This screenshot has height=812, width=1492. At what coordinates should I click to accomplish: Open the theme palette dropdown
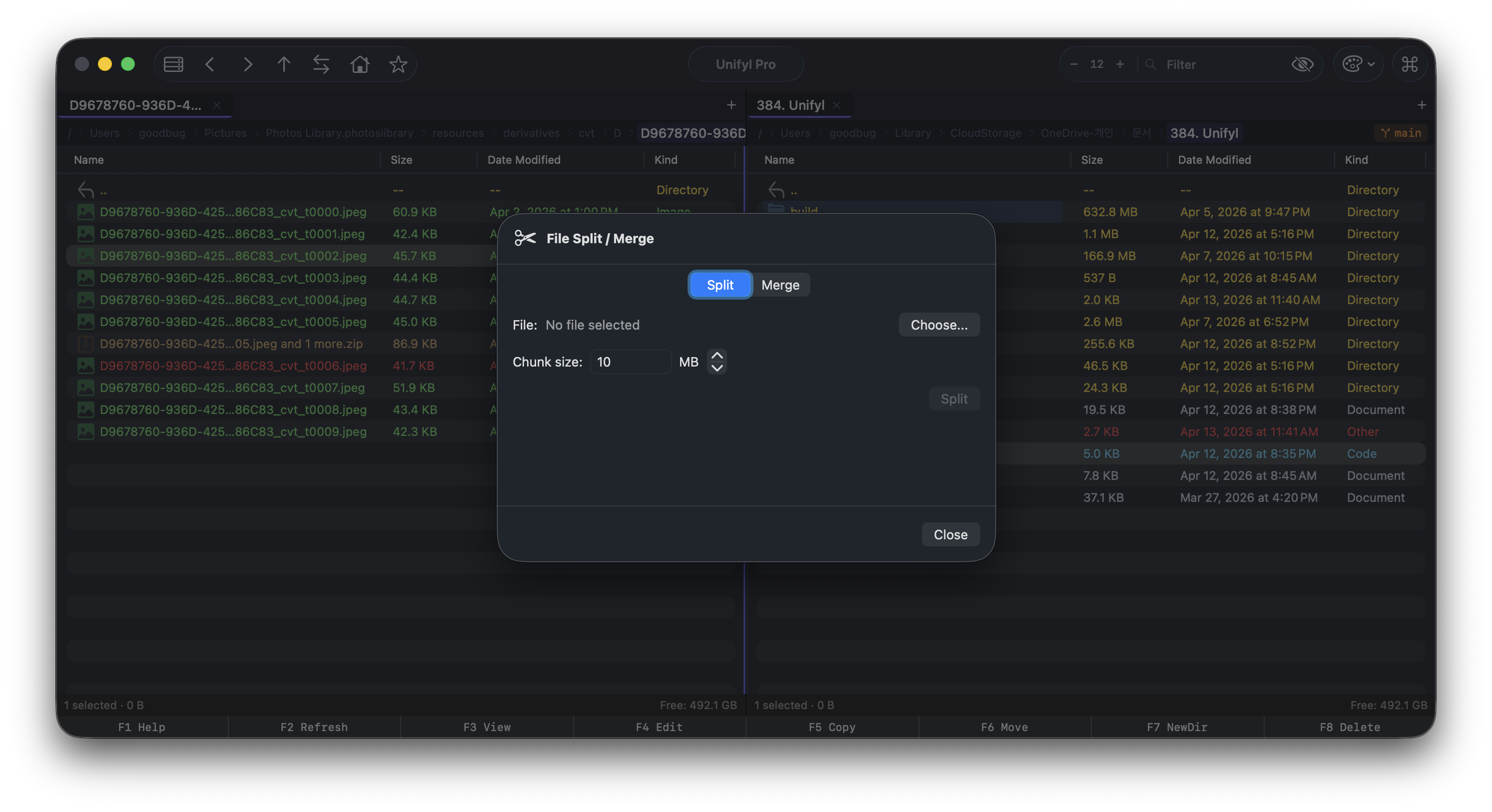[1358, 64]
